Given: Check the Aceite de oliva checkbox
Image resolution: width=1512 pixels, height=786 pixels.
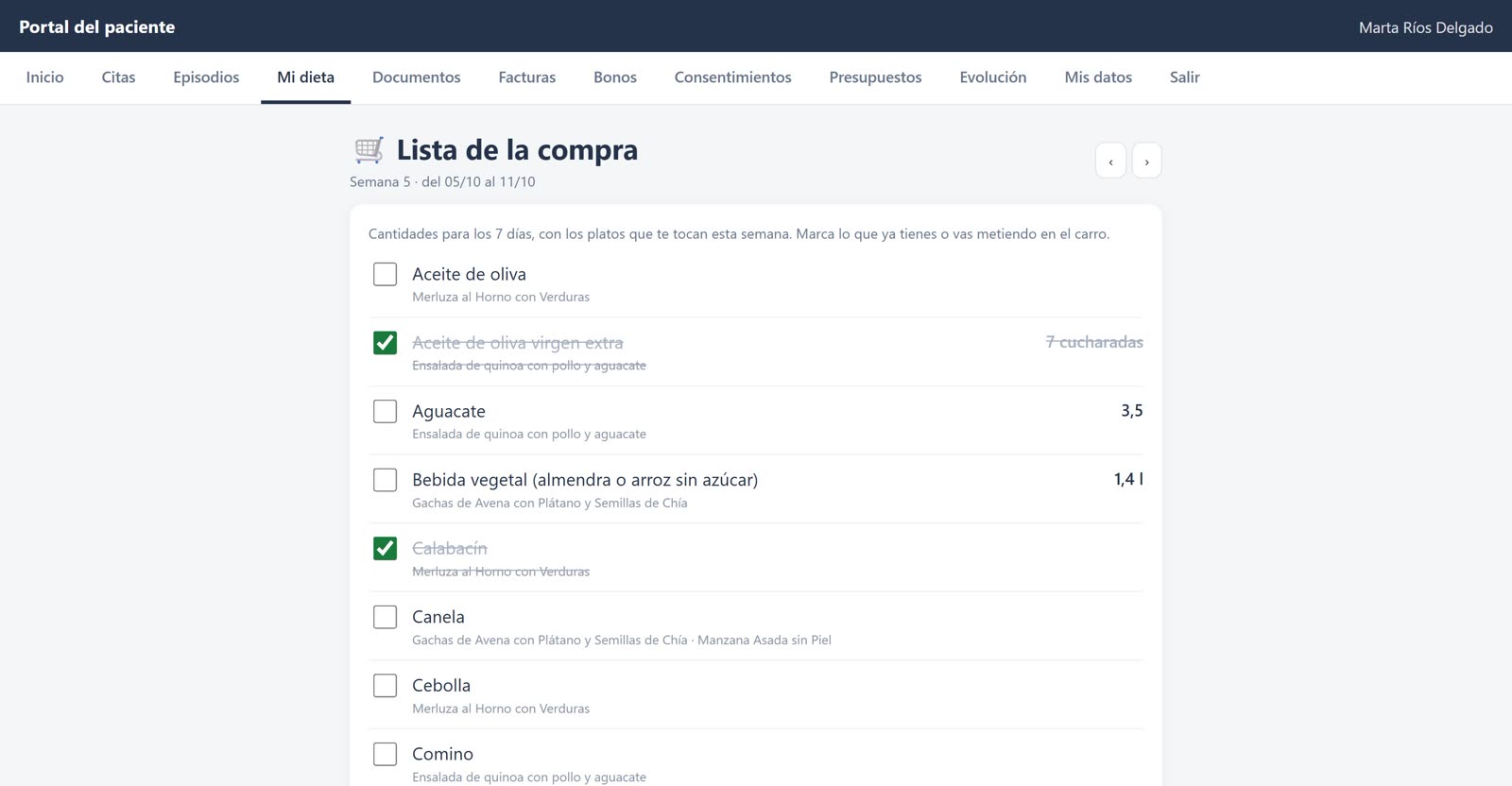Looking at the screenshot, I should click(385, 274).
